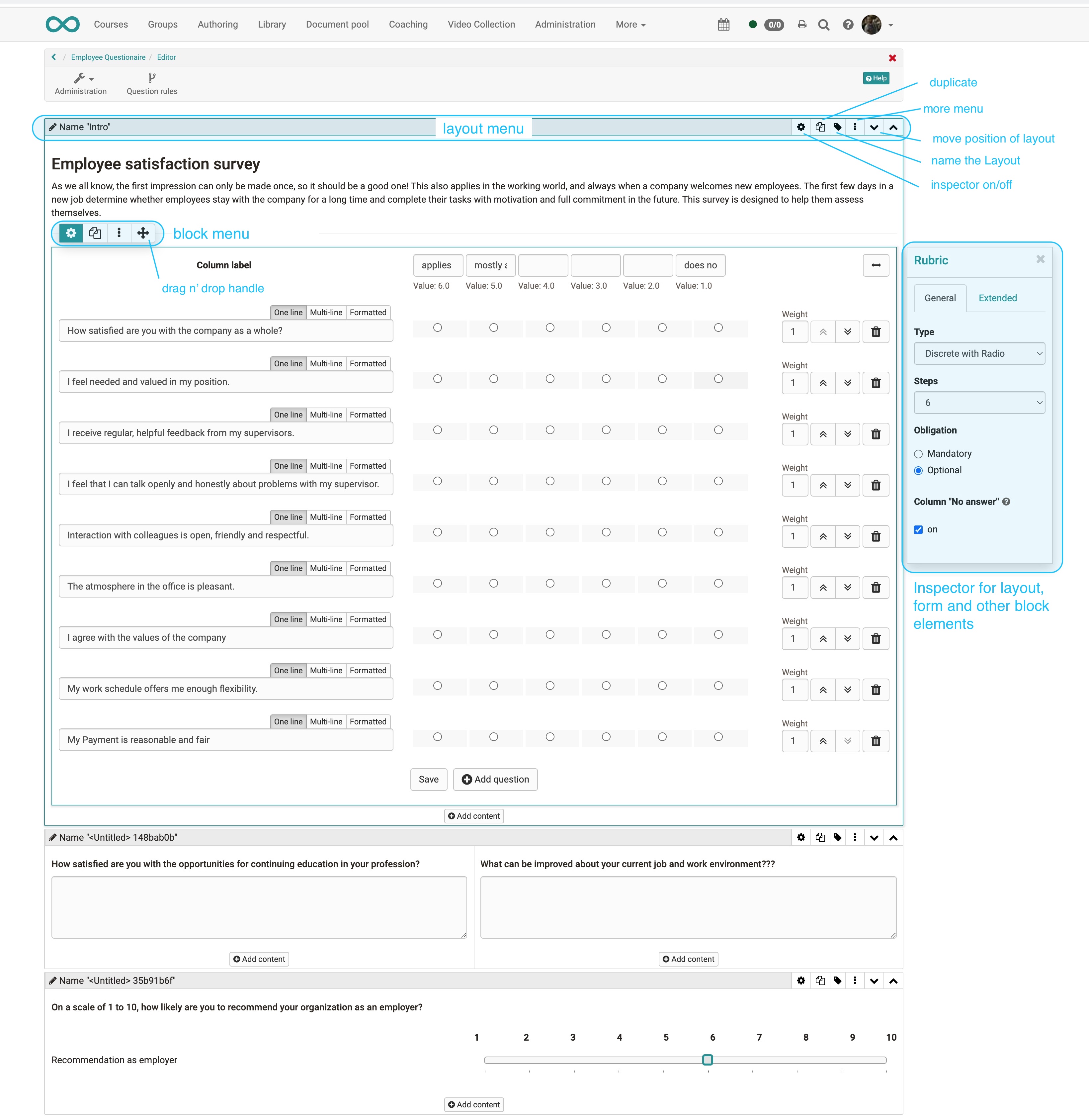The height and width of the screenshot is (1120, 1089).
Task: Toggle the 'No answer' column checkbox
Action: 919,530
